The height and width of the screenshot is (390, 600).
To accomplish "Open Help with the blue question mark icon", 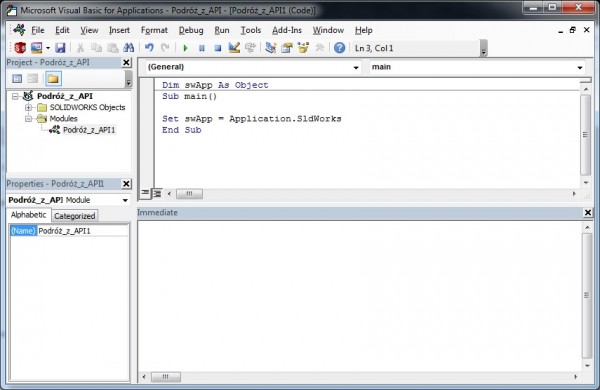I will coord(339,48).
